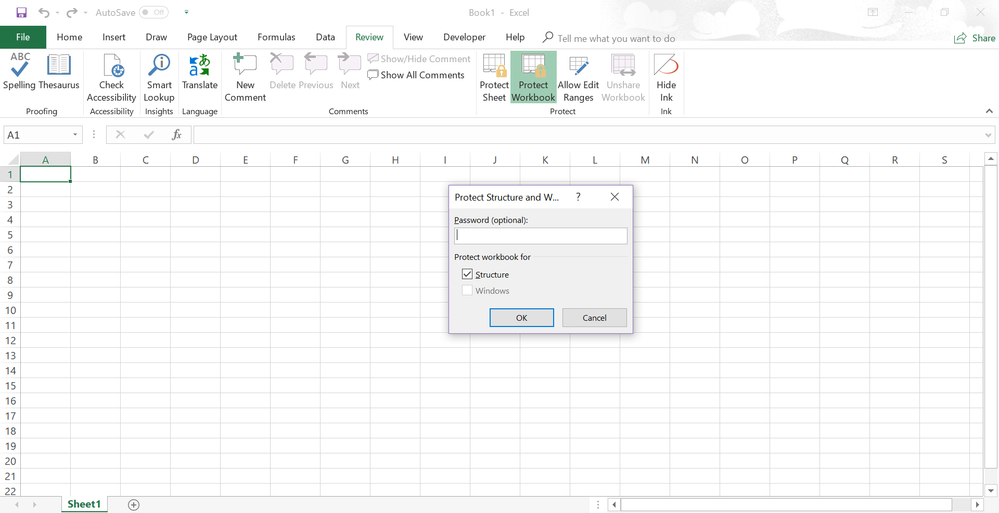Screen dimensions: 999x513
Task: Expand the formula bar
Action: tap(988, 135)
